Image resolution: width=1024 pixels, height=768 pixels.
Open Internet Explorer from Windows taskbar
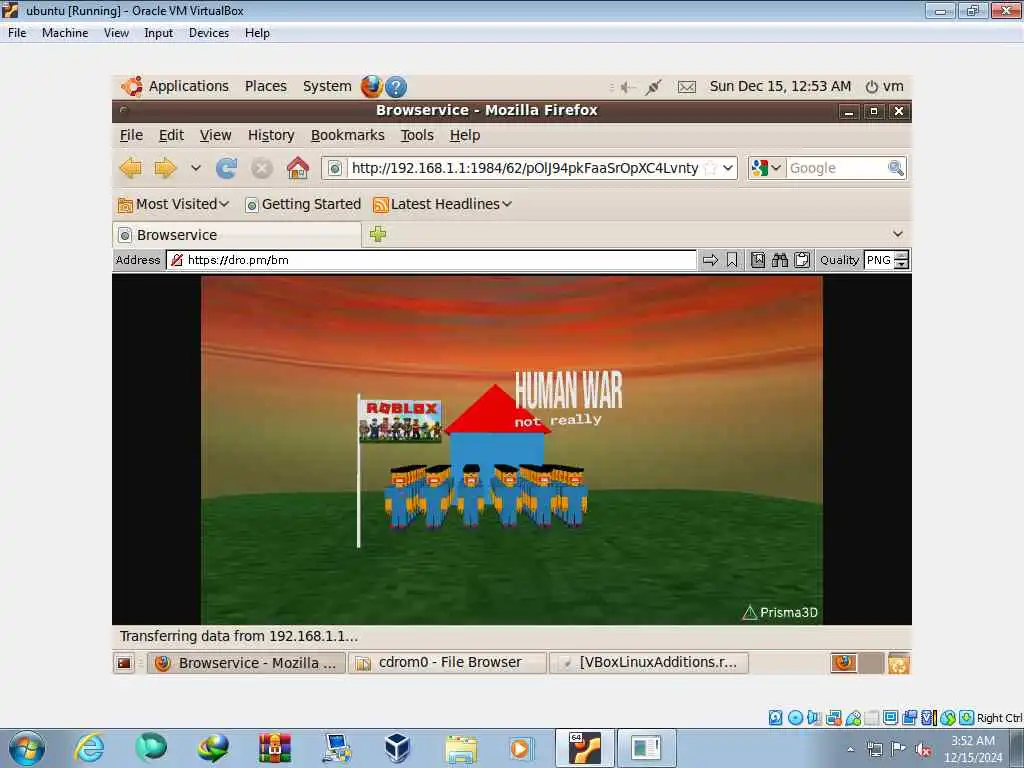tap(89, 748)
